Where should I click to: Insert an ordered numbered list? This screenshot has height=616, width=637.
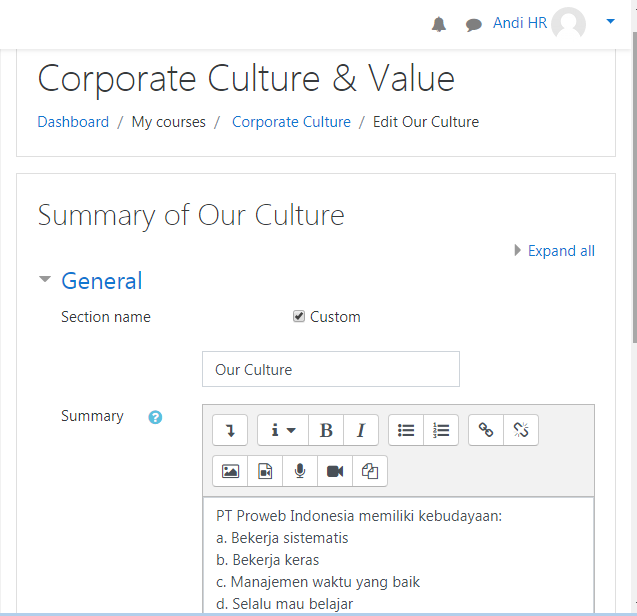[441, 430]
